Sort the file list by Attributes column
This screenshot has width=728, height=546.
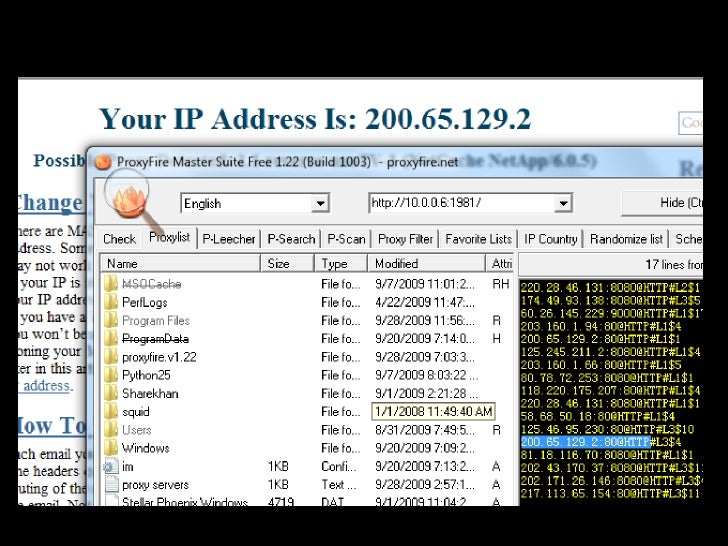(x=500, y=263)
